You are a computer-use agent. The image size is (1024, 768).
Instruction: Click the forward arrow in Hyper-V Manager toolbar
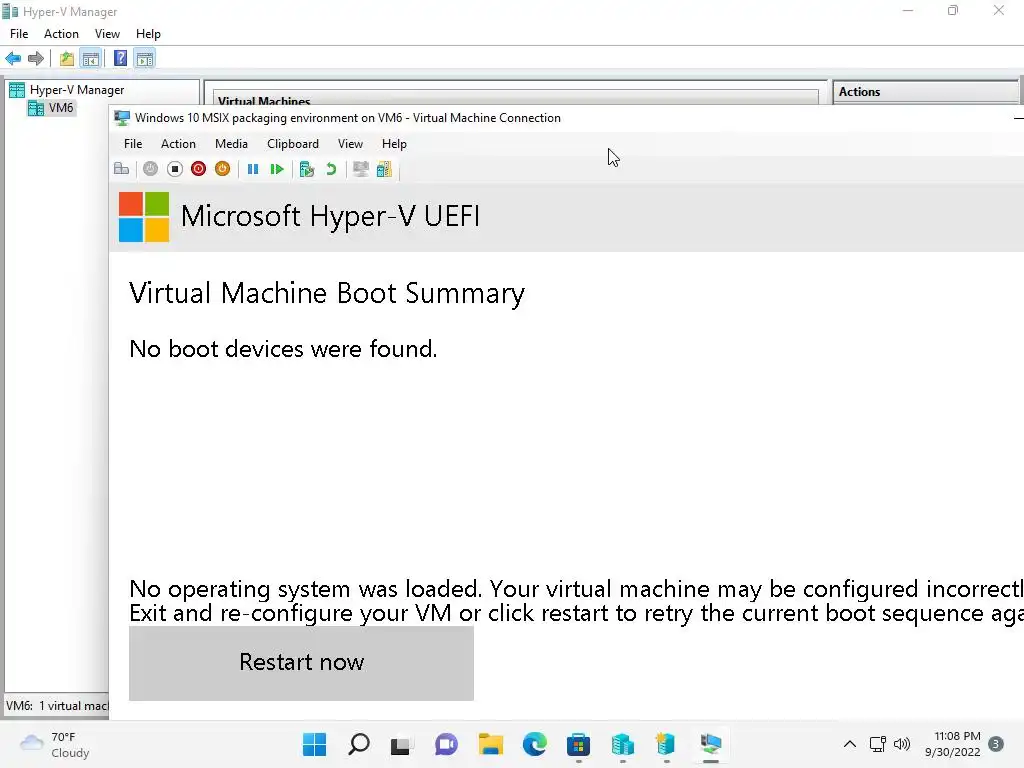tap(36, 59)
